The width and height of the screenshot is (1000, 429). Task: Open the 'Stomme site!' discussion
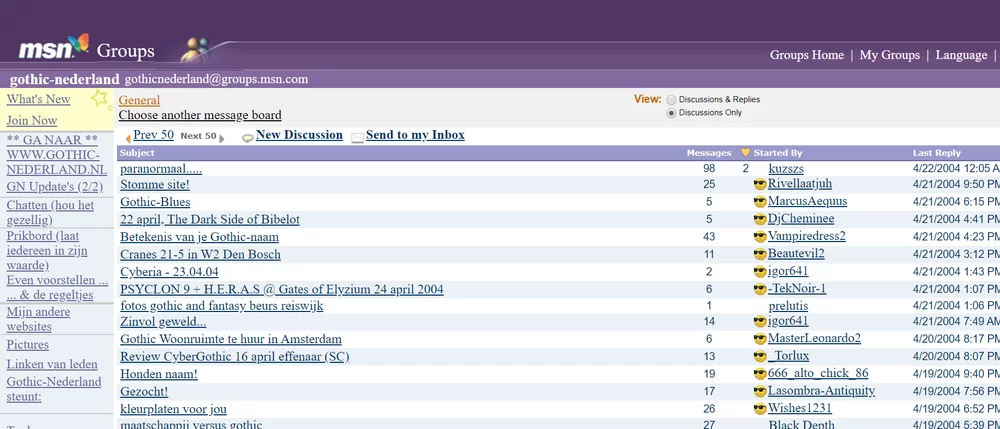click(155, 185)
